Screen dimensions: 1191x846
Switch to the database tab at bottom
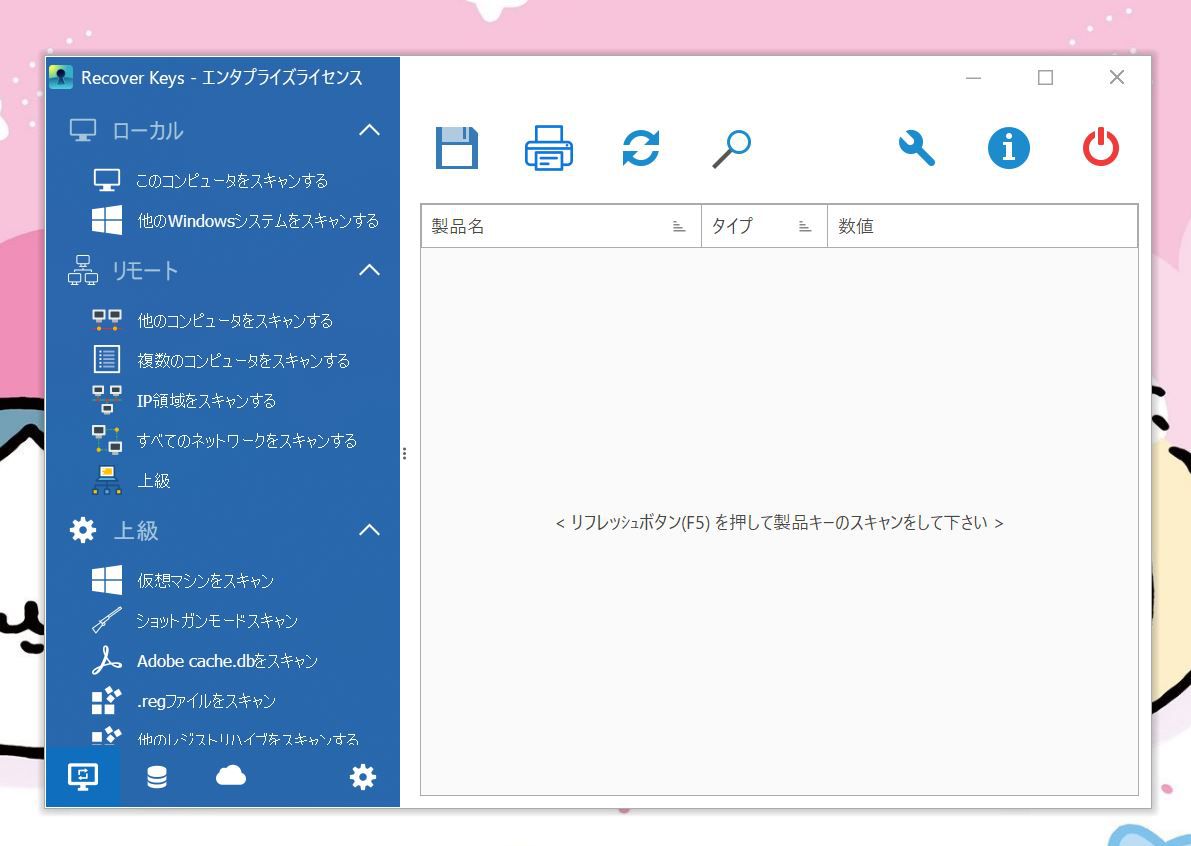(x=156, y=776)
